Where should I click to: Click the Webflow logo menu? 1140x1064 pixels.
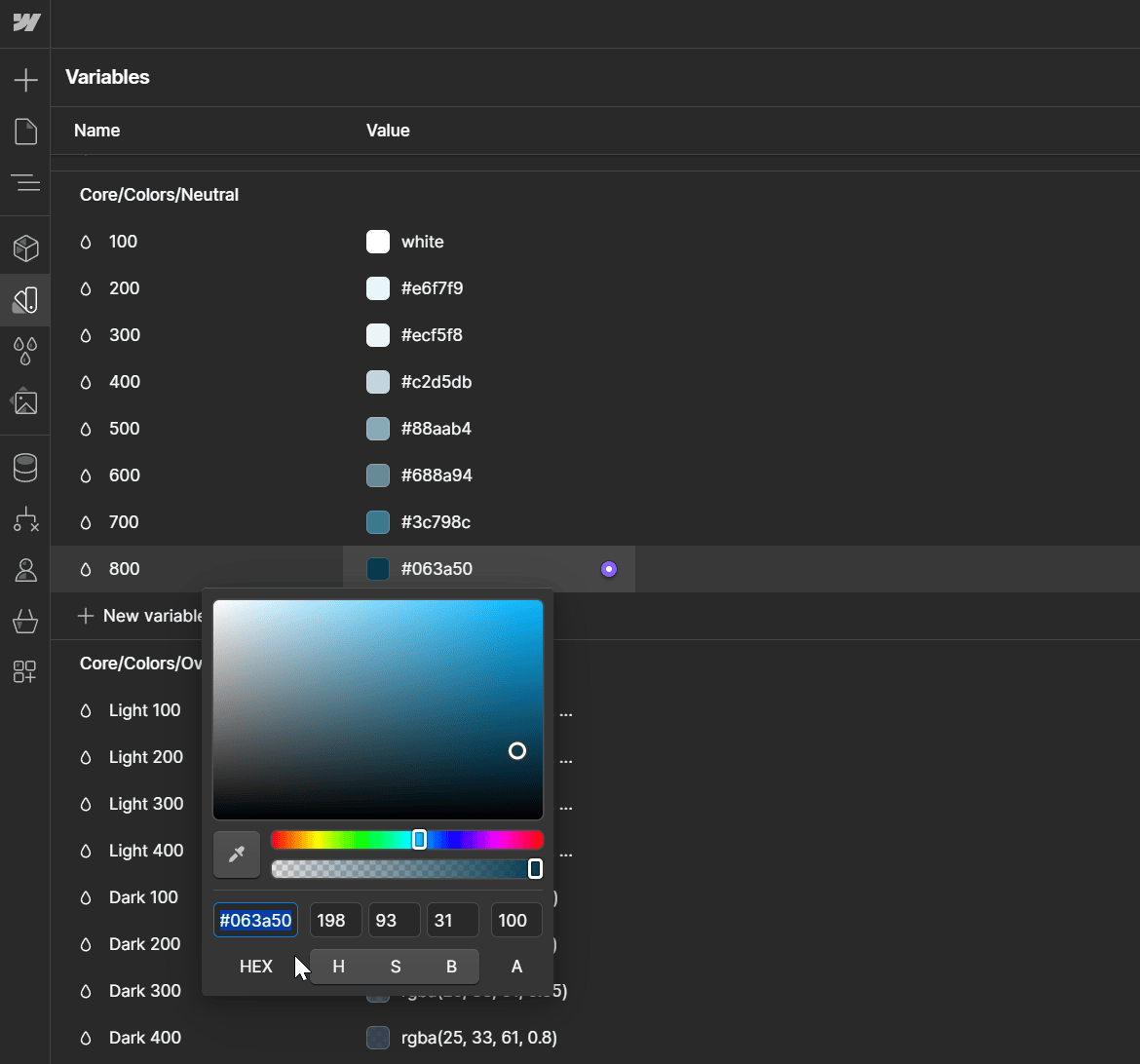pyautogui.click(x=24, y=23)
